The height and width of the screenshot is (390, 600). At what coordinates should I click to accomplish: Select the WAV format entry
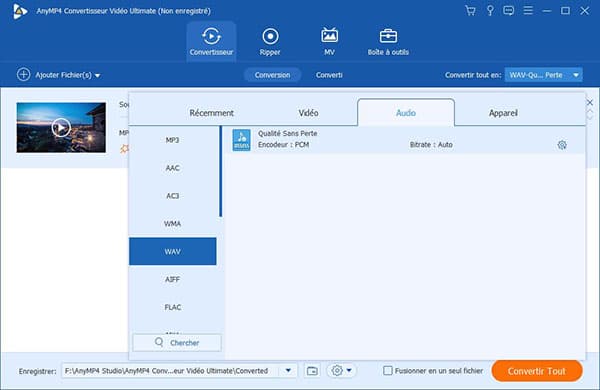[x=173, y=251]
